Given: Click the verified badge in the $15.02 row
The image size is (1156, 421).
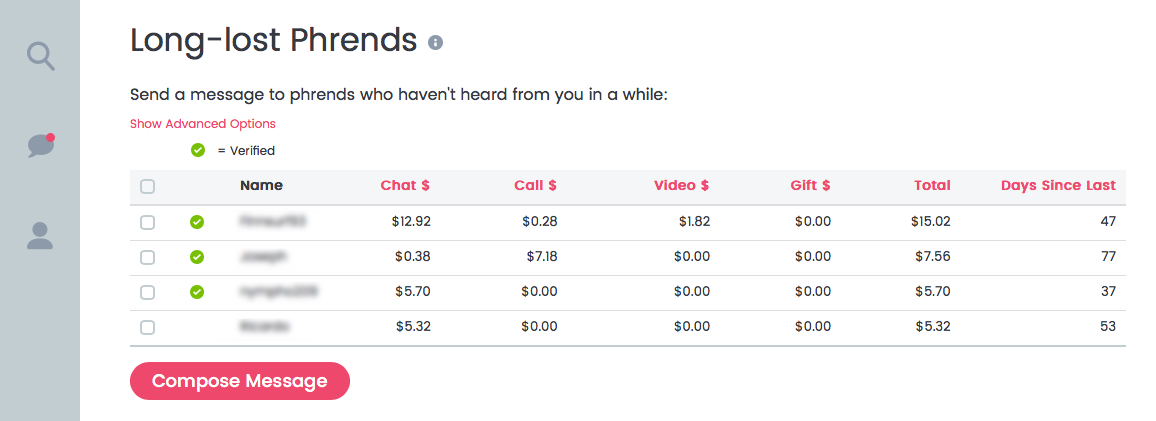Looking at the screenshot, I should [x=197, y=221].
